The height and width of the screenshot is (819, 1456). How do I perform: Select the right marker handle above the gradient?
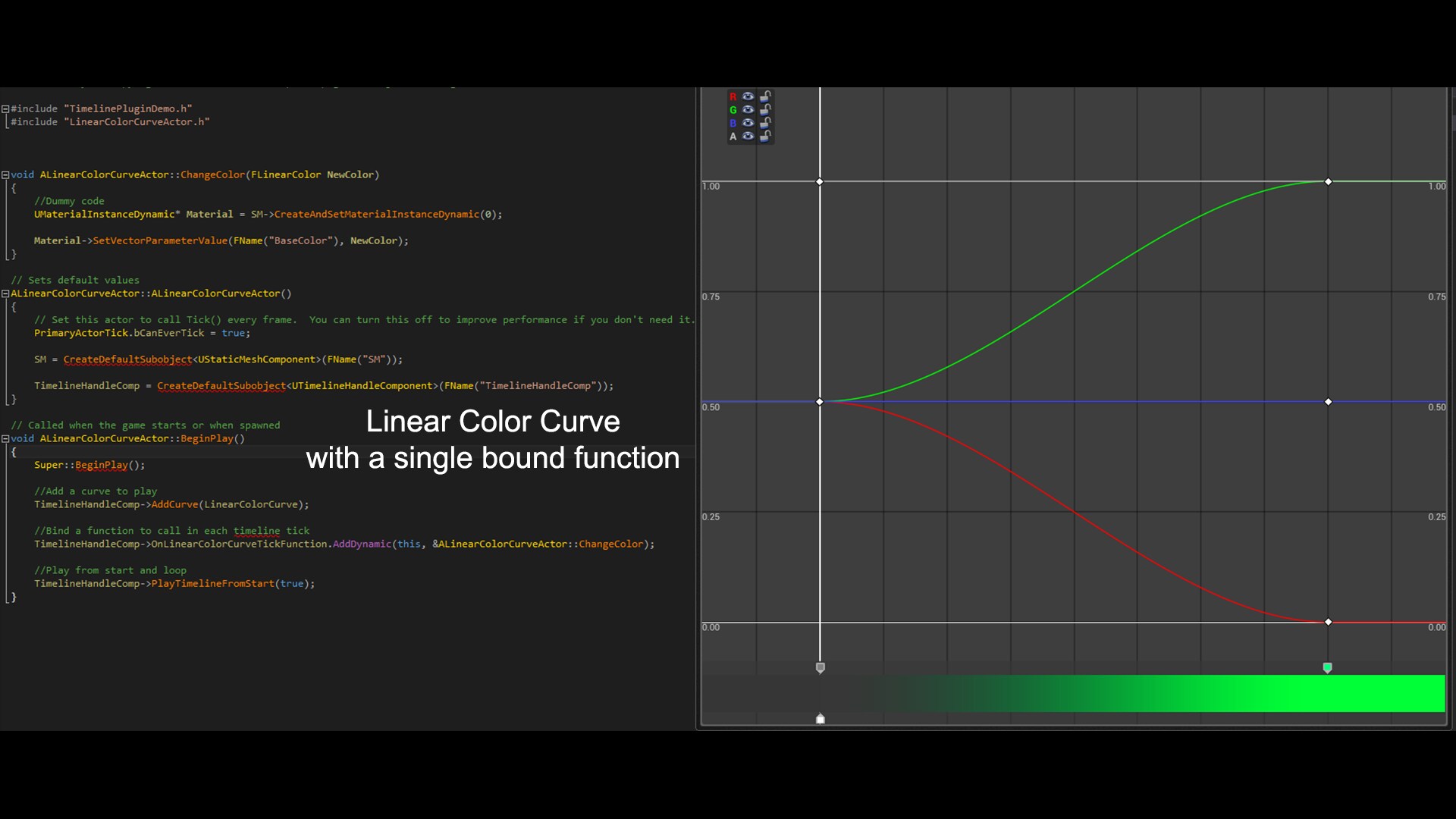click(1328, 668)
